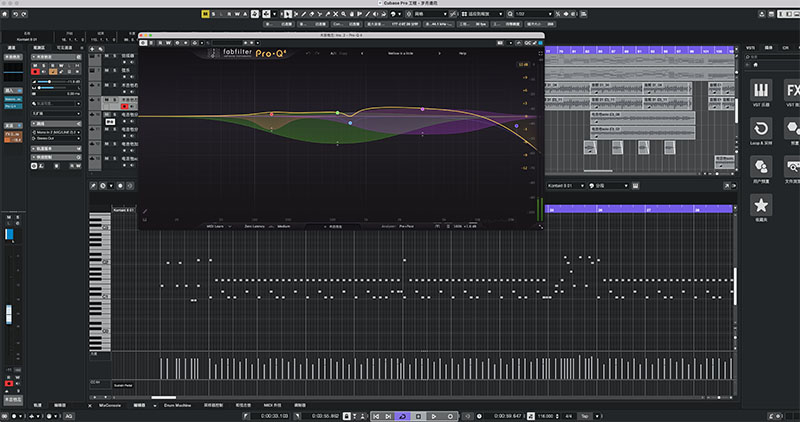Switch to the CR tab in right zone

pyautogui.click(x=786, y=47)
